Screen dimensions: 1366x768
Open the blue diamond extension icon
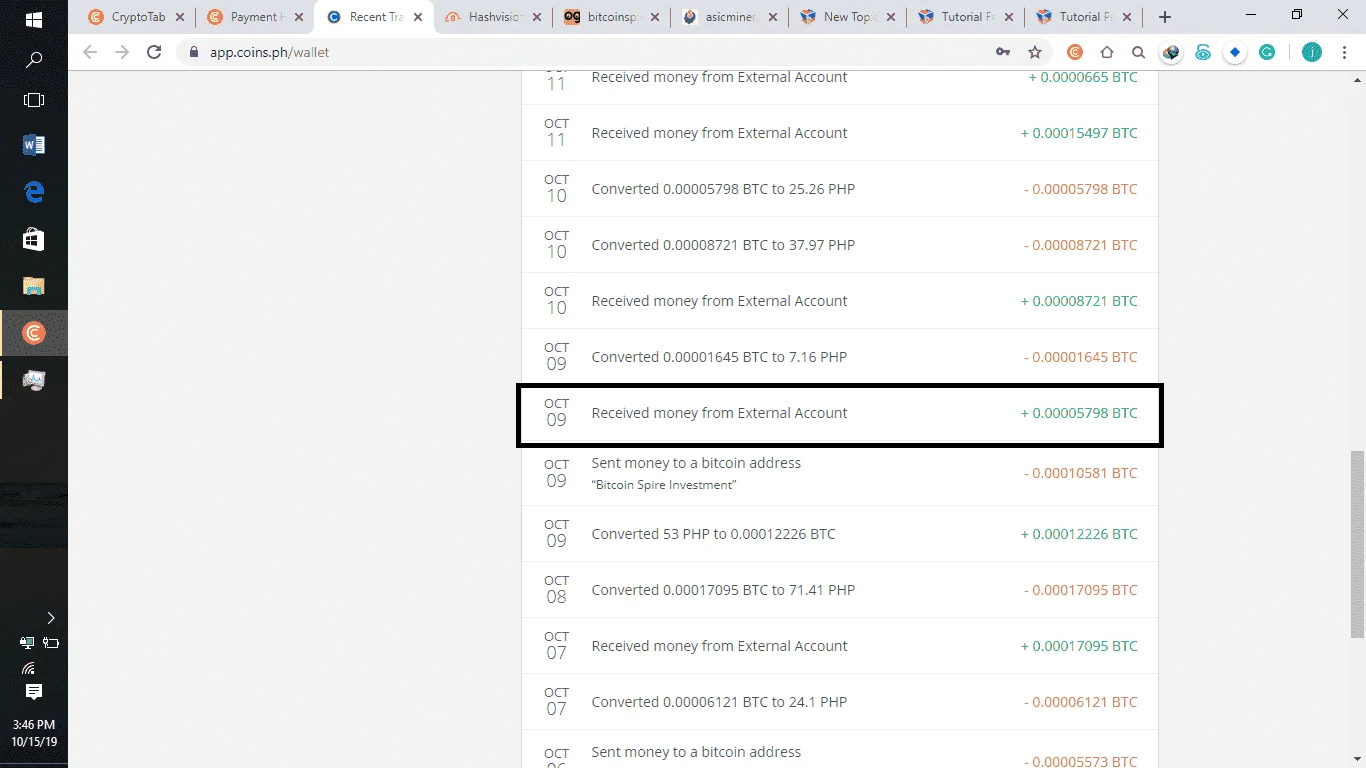click(1235, 52)
